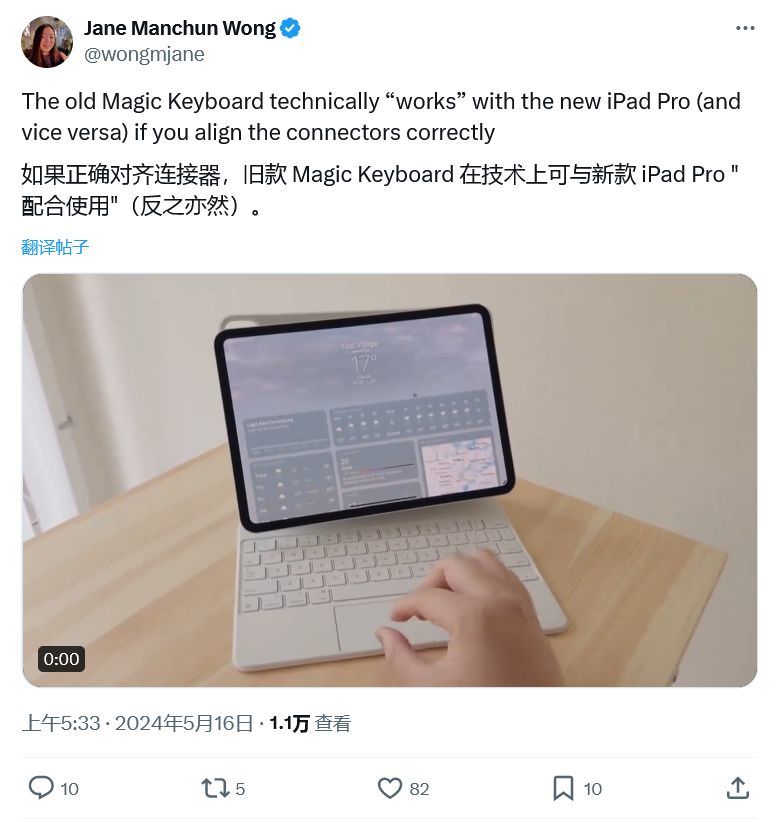
Task: Click the like count 82
Action: [x=419, y=789]
